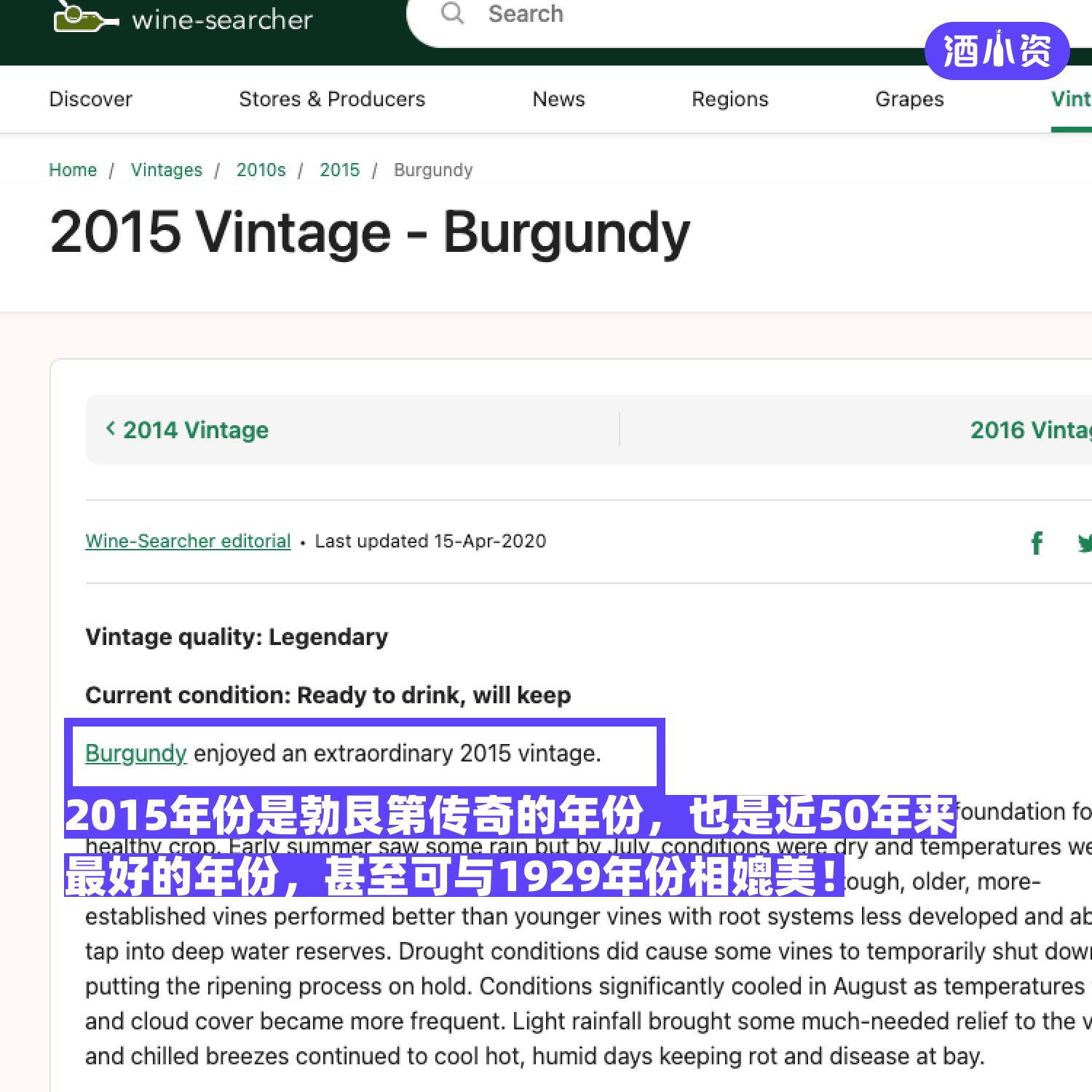Go to Home breadcrumb link

73,170
